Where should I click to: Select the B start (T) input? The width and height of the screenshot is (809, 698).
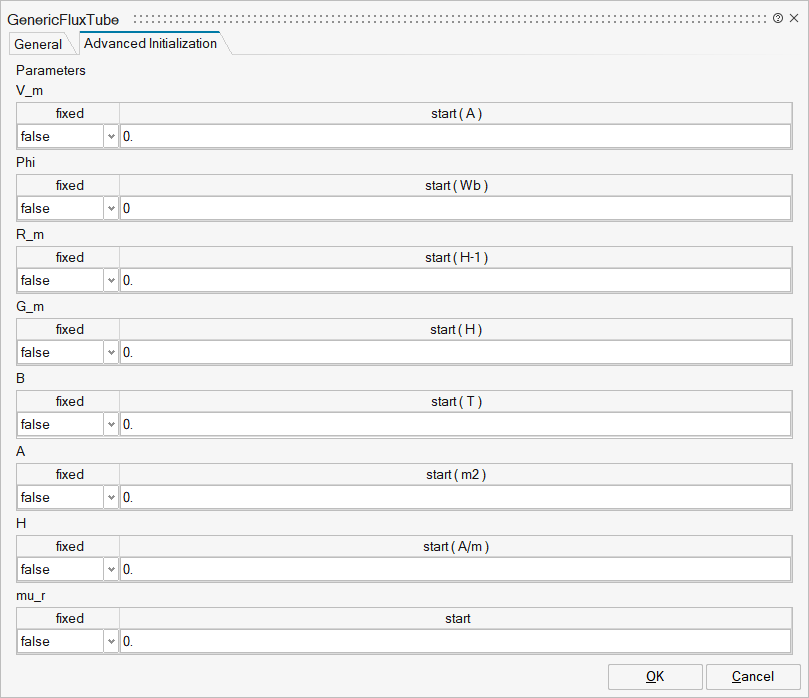(x=457, y=425)
